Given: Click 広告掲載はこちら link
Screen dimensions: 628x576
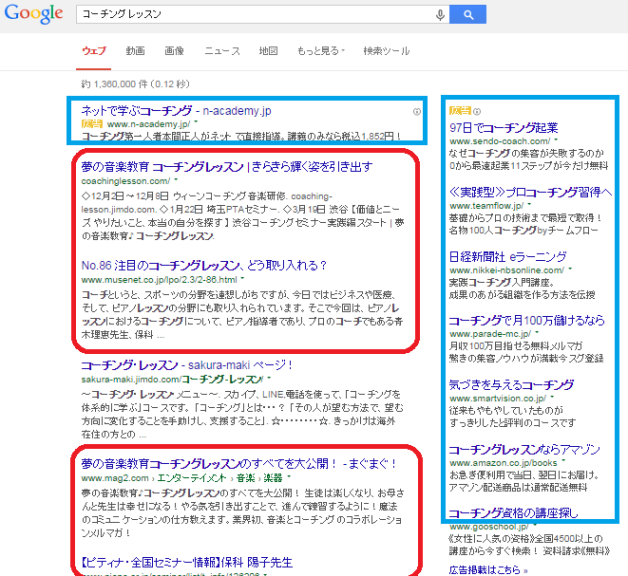Looking at the screenshot, I should pyautogui.click(x=488, y=570).
